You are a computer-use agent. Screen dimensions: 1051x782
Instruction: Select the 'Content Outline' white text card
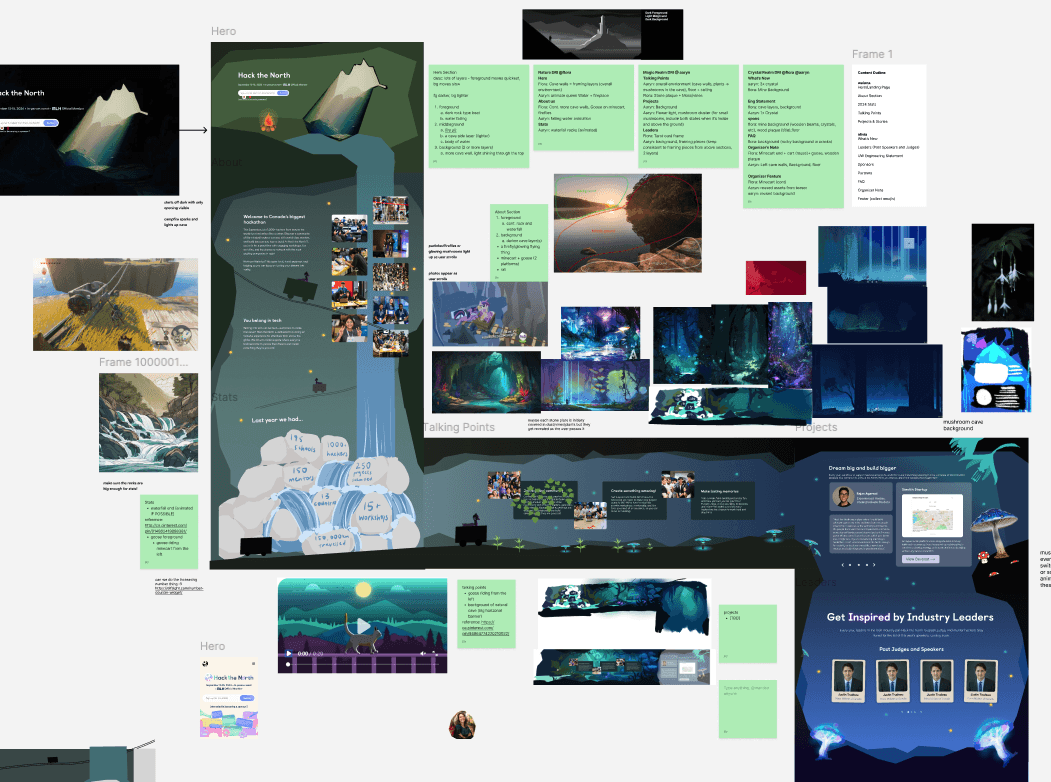(889, 135)
